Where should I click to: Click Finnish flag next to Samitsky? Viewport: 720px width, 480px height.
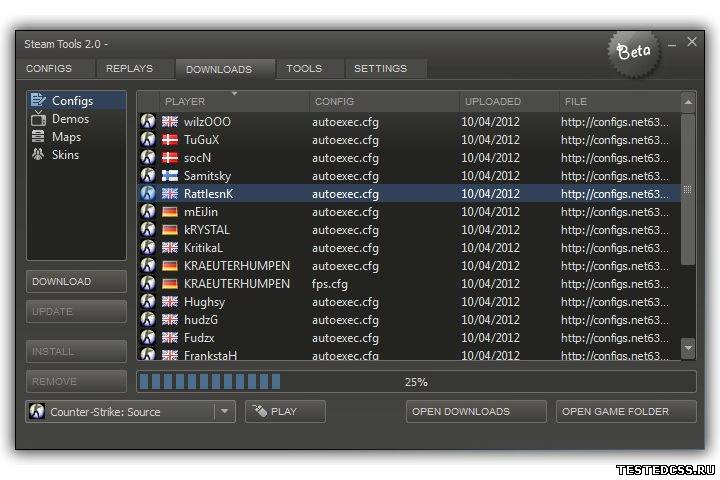pos(170,175)
